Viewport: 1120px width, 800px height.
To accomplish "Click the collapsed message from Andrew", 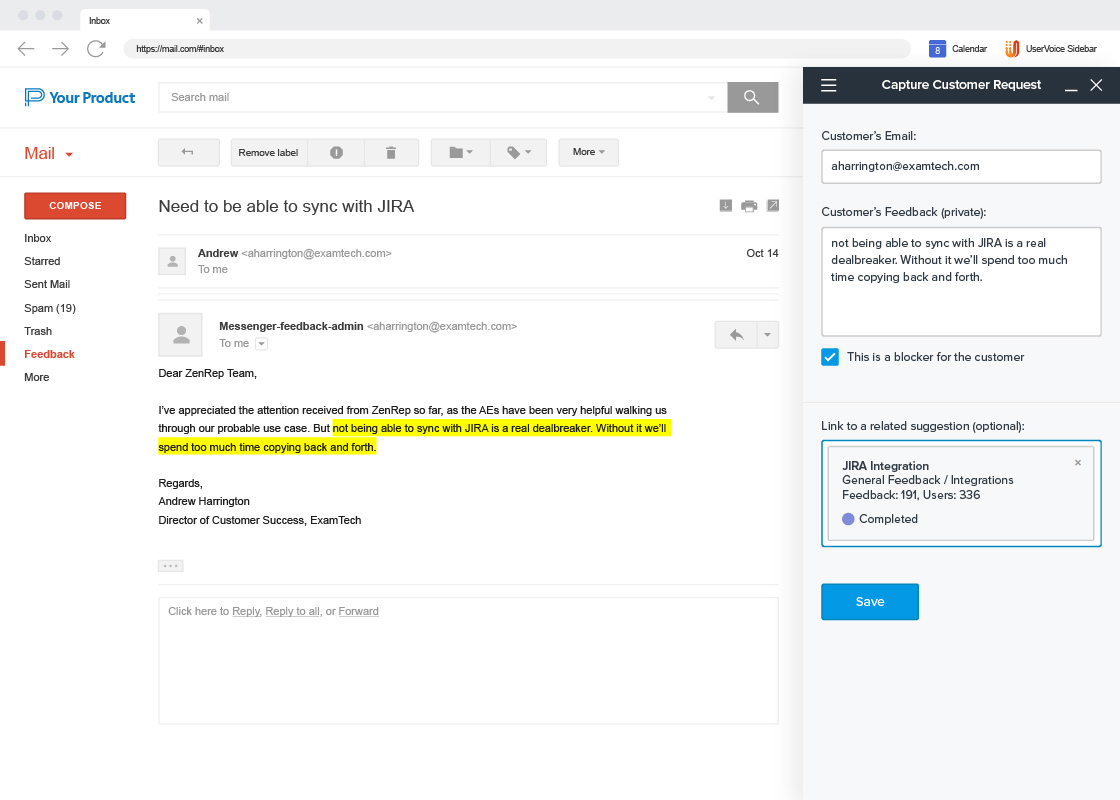I will click(x=468, y=261).
